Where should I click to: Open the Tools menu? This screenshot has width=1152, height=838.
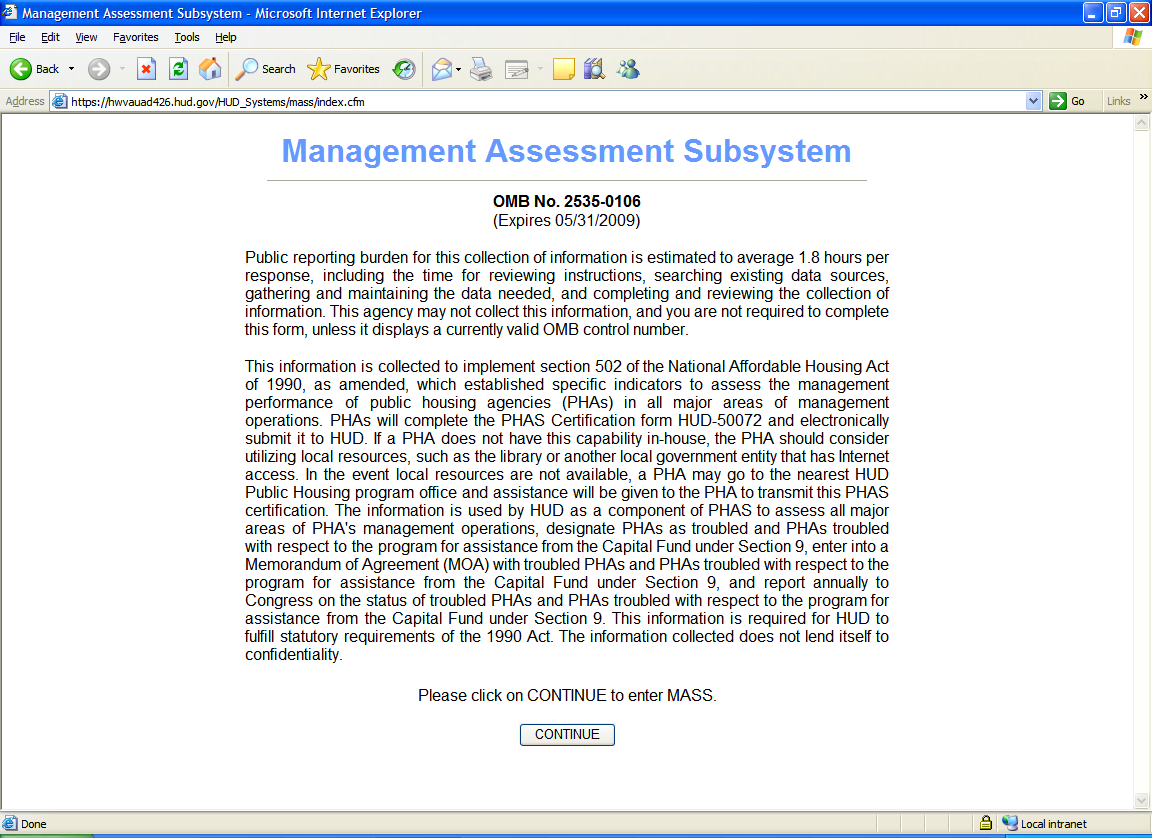tap(187, 37)
